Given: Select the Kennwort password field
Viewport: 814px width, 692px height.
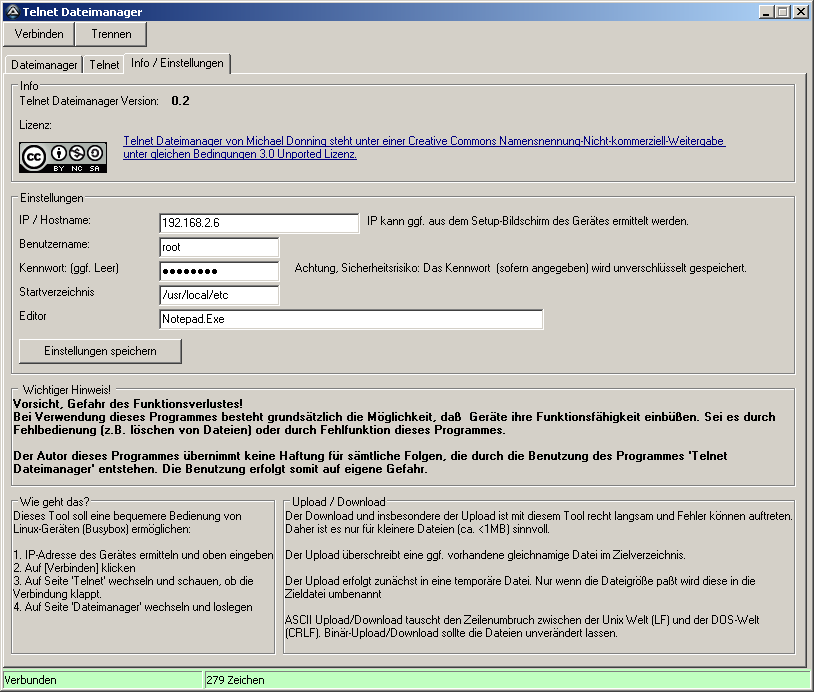Looking at the screenshot, I should click(218, 271).
